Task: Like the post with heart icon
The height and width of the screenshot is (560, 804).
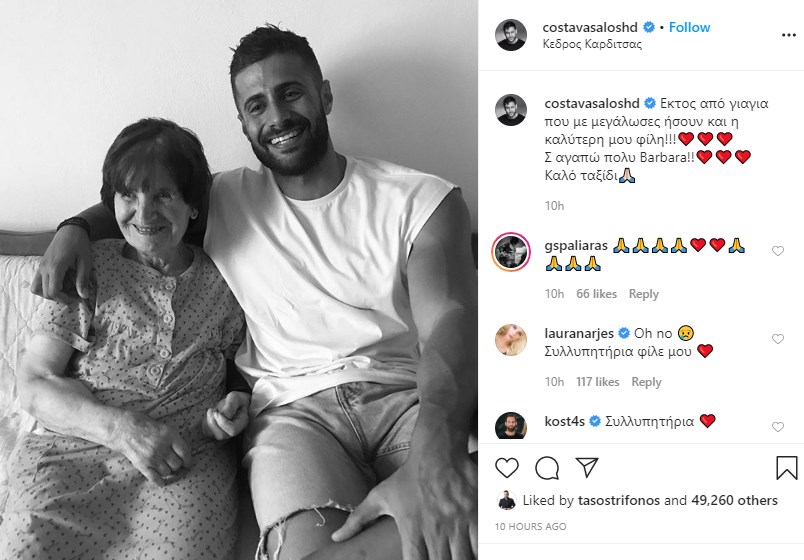Action: (x=508, y=467)
